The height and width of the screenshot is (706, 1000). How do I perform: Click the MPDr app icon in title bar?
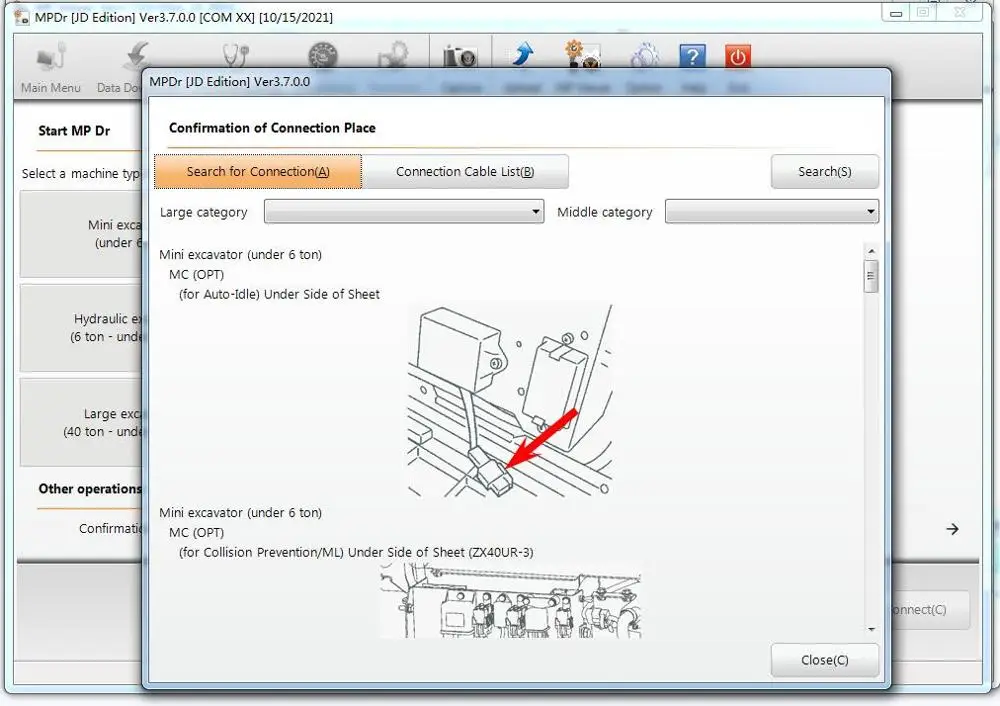point(22,17)
